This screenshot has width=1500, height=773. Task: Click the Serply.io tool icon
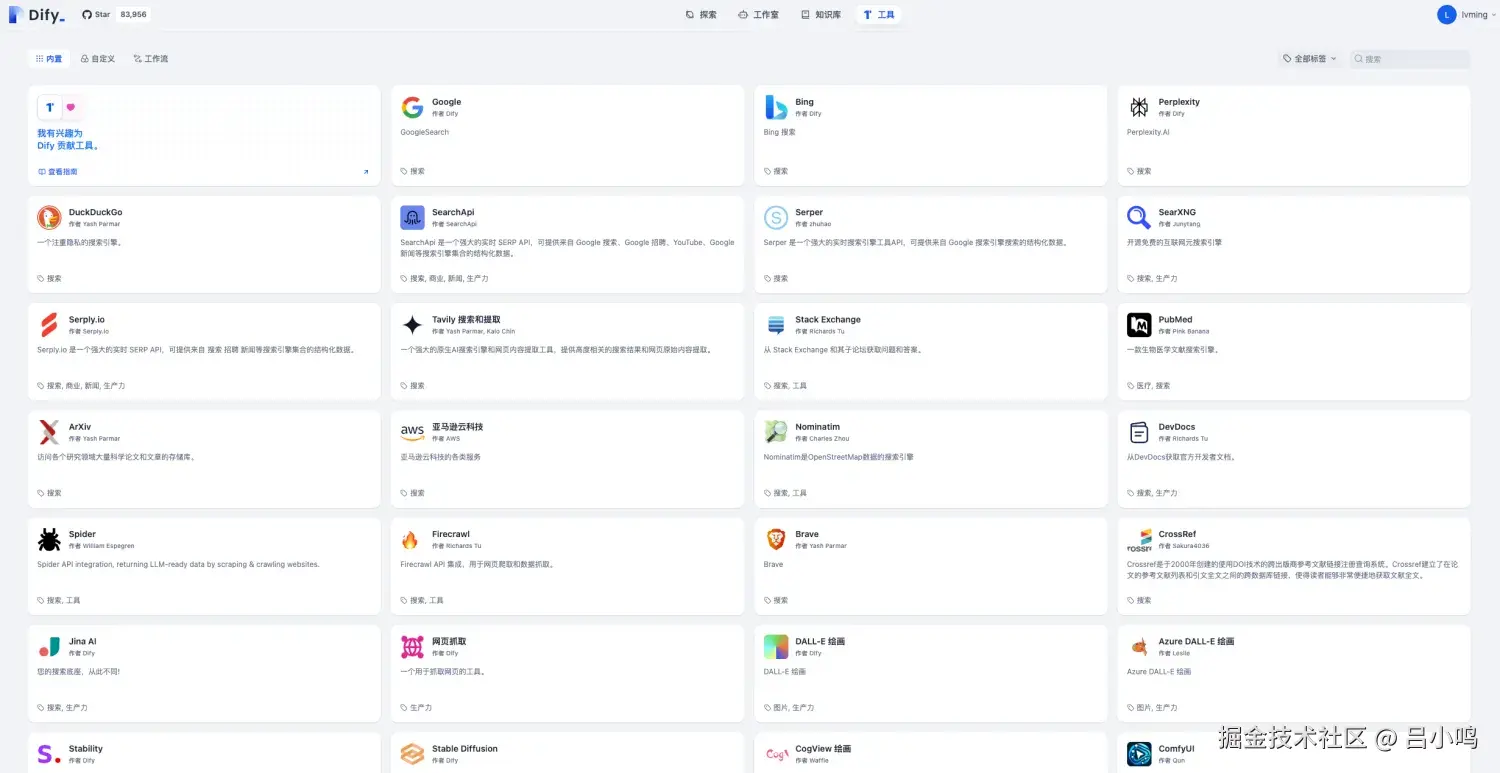[x=49, y=325]
